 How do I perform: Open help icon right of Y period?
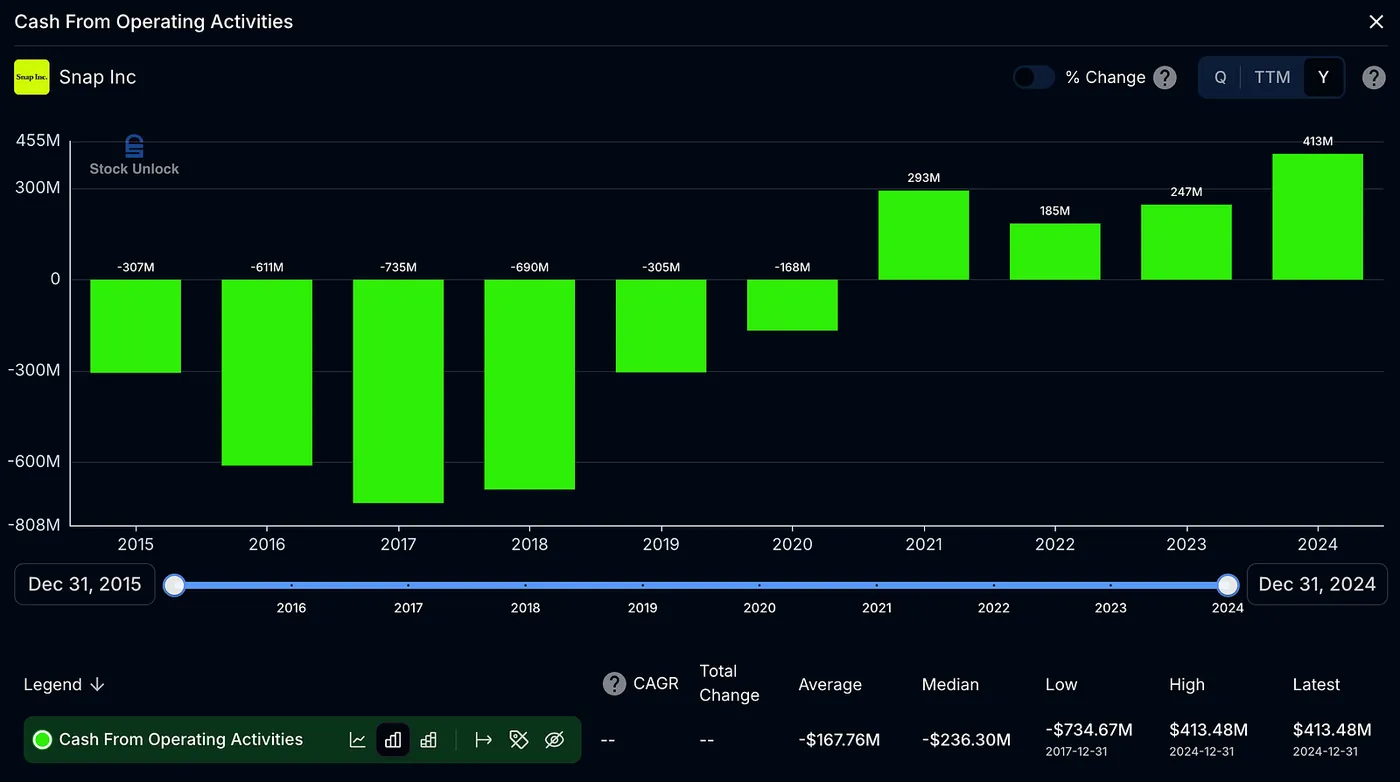pyautogui.click(x=1374, y=77)
